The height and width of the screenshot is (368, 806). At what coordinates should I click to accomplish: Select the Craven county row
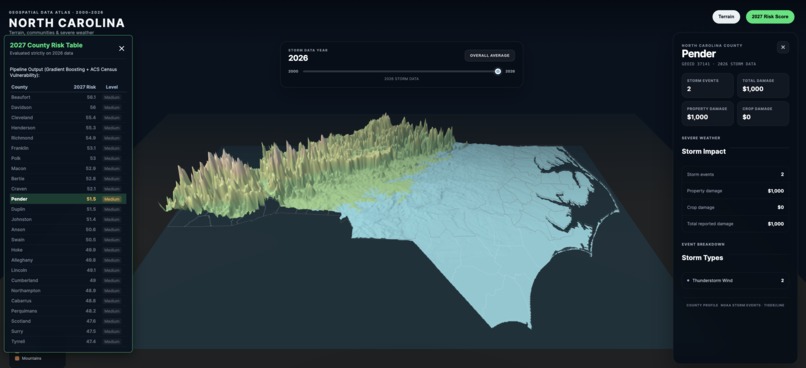pos(68,189)
